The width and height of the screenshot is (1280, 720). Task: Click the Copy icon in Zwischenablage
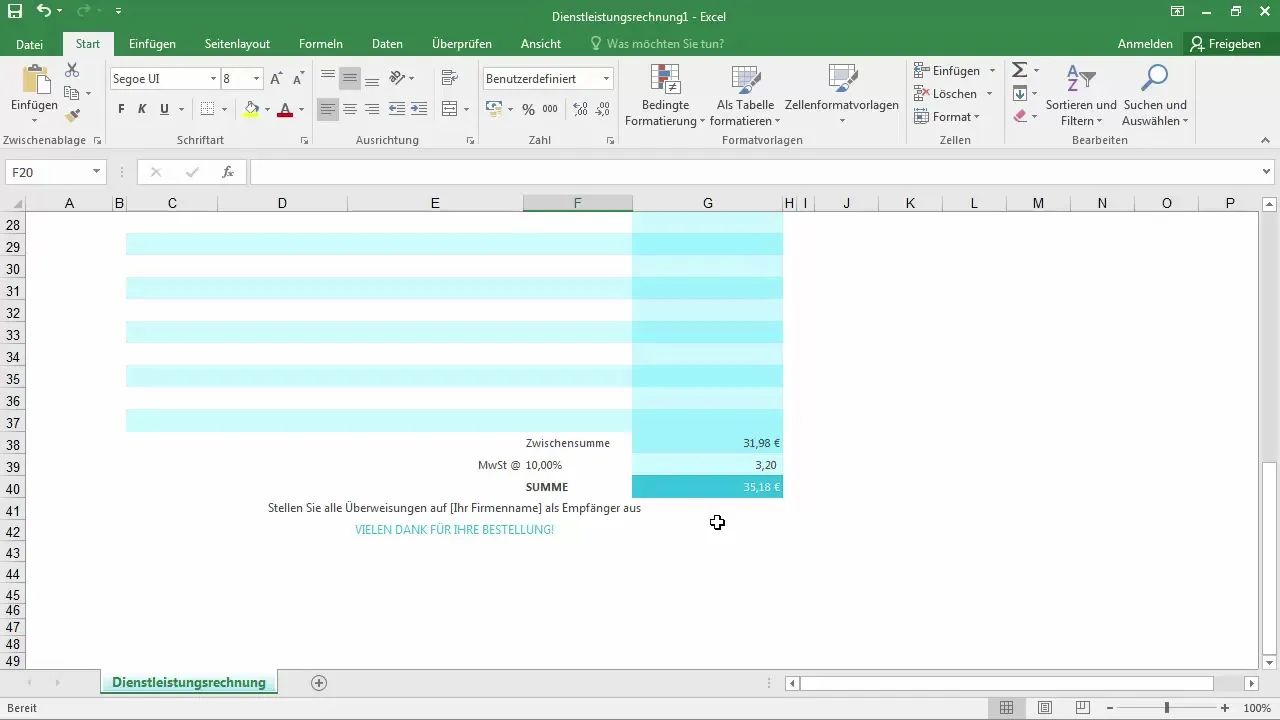pos(72,93)
